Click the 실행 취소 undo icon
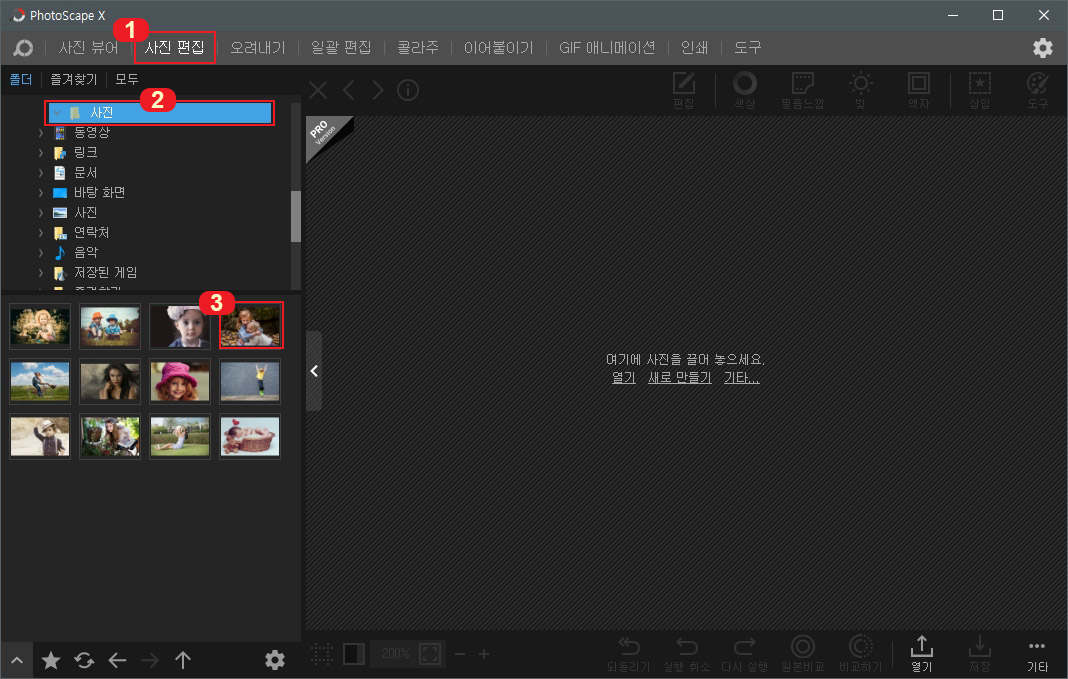The image size is (1068, 679). pos(687,654)
